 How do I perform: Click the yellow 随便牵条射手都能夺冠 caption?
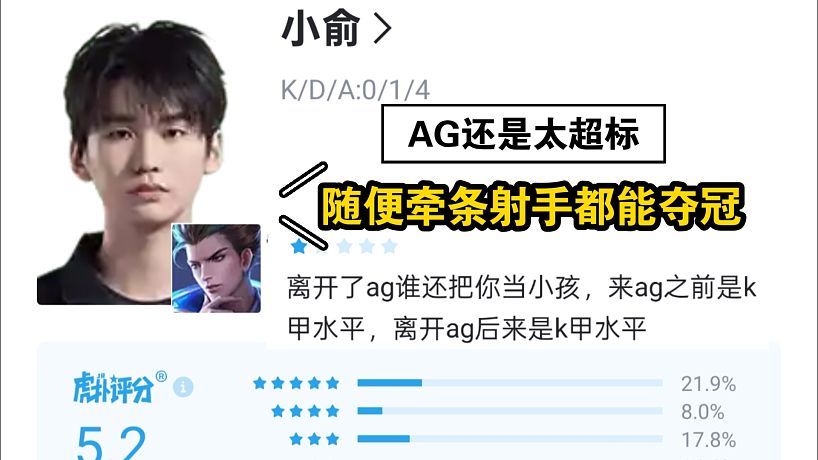pos(531,205)
